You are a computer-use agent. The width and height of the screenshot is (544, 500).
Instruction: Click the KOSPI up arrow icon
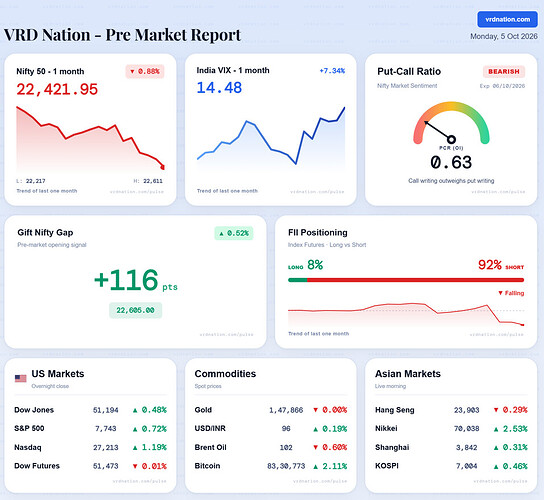pyautogui.click(x=496, y=466)
